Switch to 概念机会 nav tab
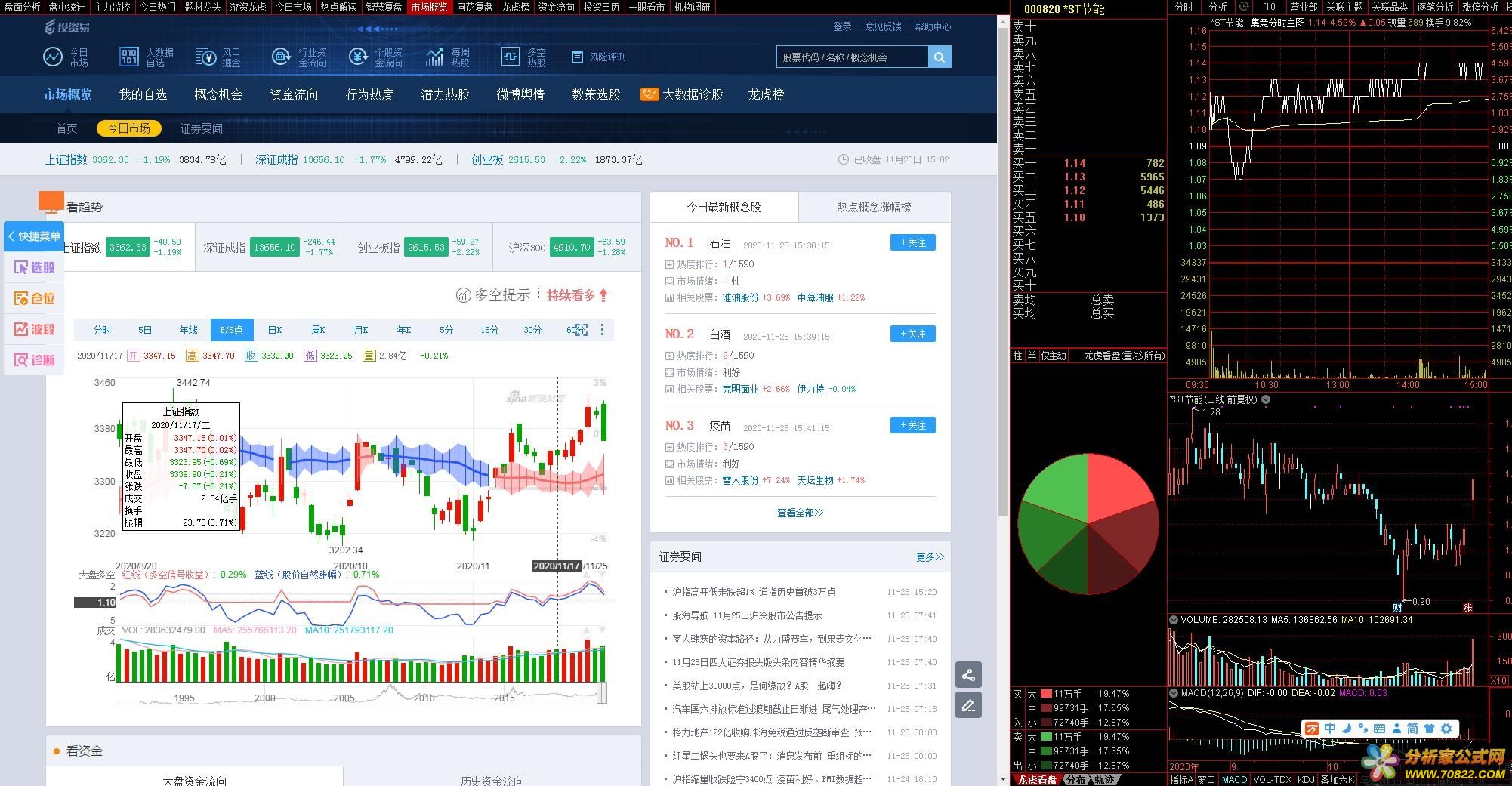 click(x=218, y=94)
